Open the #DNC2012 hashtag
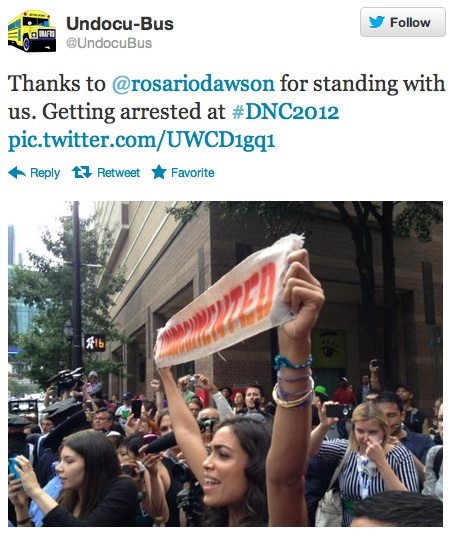Image resolution: width=469 pixels, height=538 pixels. (285, 112)
